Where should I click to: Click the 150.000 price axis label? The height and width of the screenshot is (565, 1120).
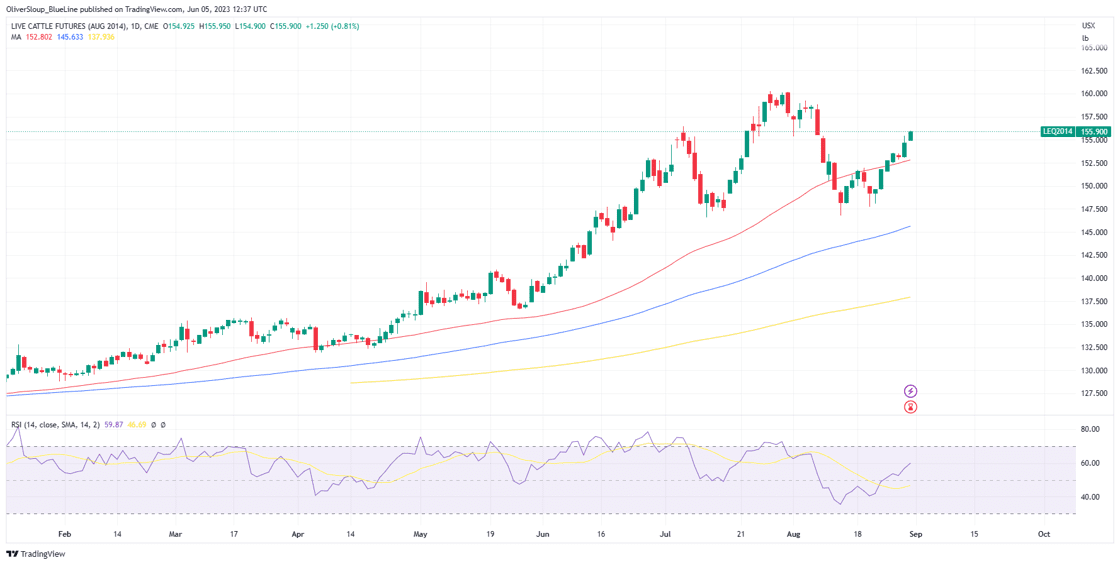pyautogui.click(x=1095, y=186)
